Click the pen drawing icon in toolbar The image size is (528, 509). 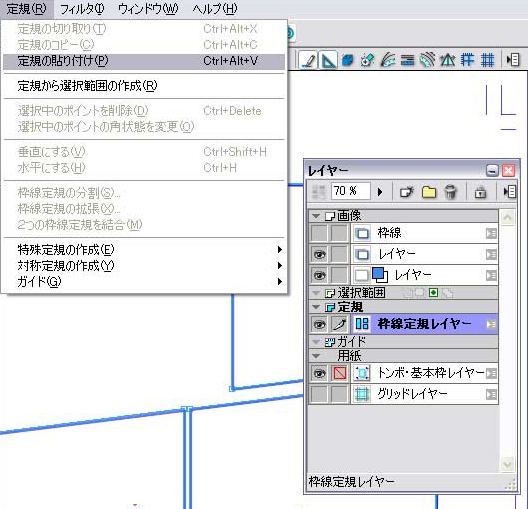pyautogui.click(x=308, y=60)
